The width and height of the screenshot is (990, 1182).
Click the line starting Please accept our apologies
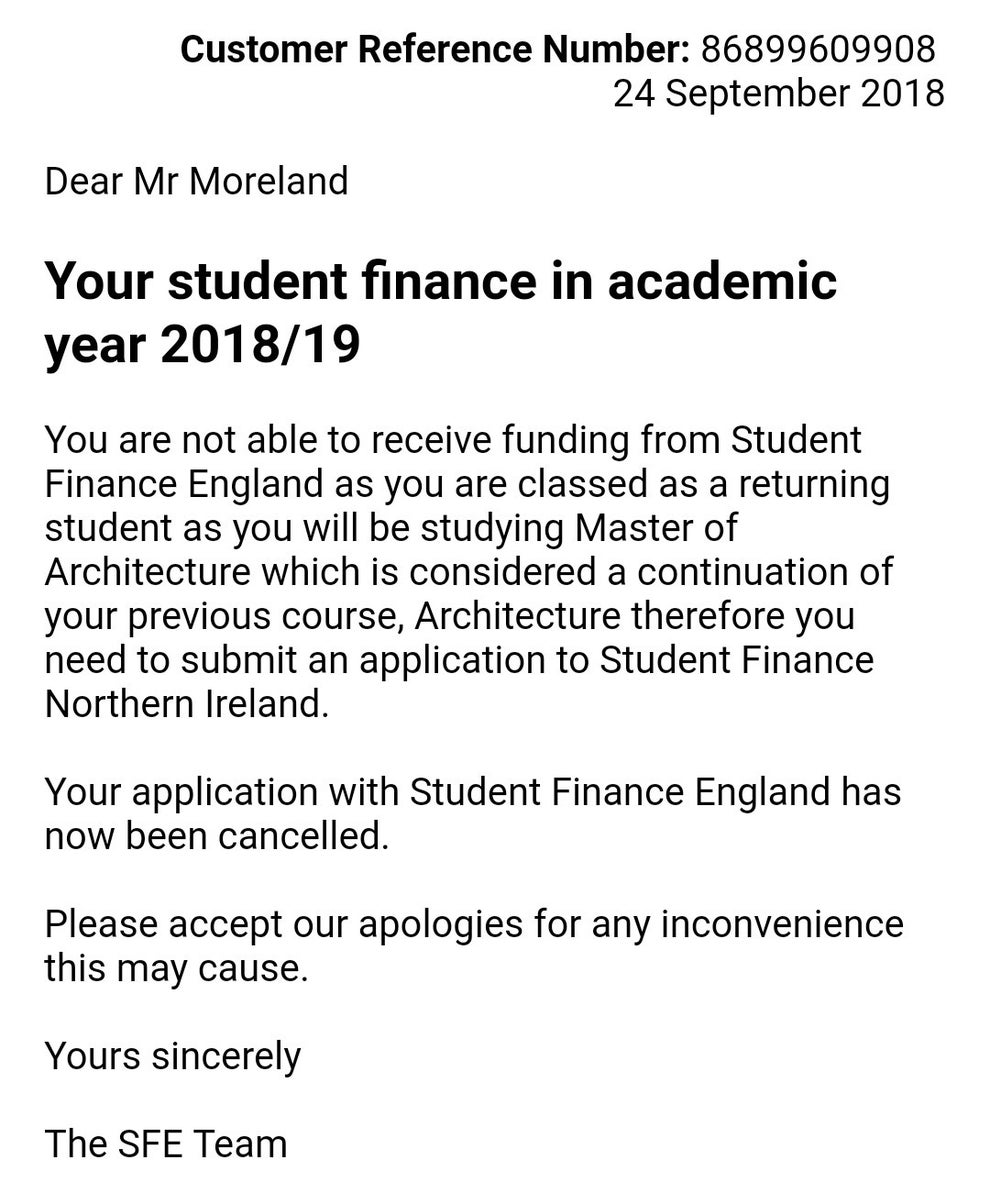(x=473, y=924)
